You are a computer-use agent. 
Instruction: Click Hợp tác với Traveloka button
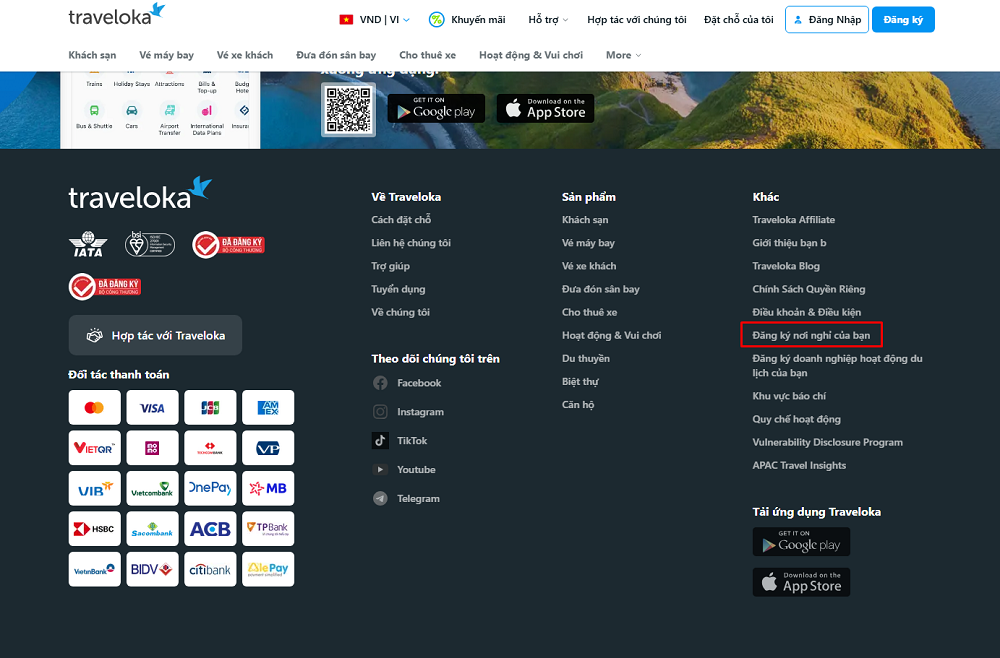[155, 336]
